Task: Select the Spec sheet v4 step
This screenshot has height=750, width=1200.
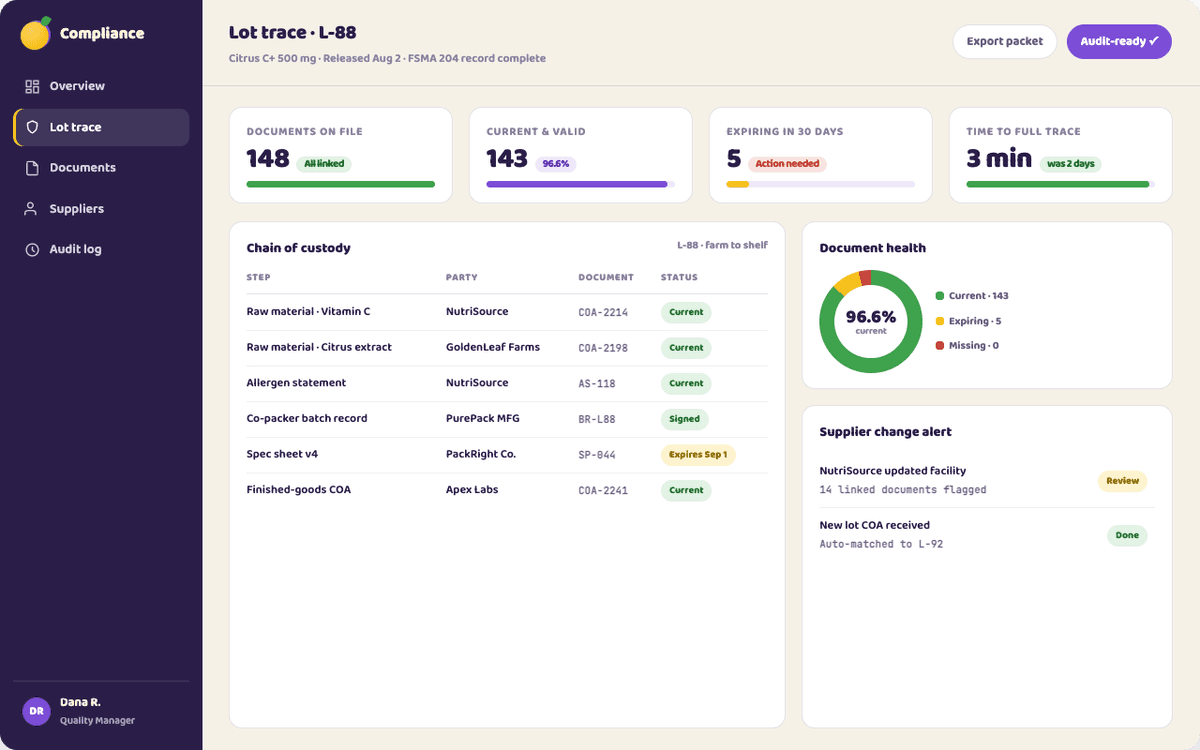Action: [x=282, y=454]
